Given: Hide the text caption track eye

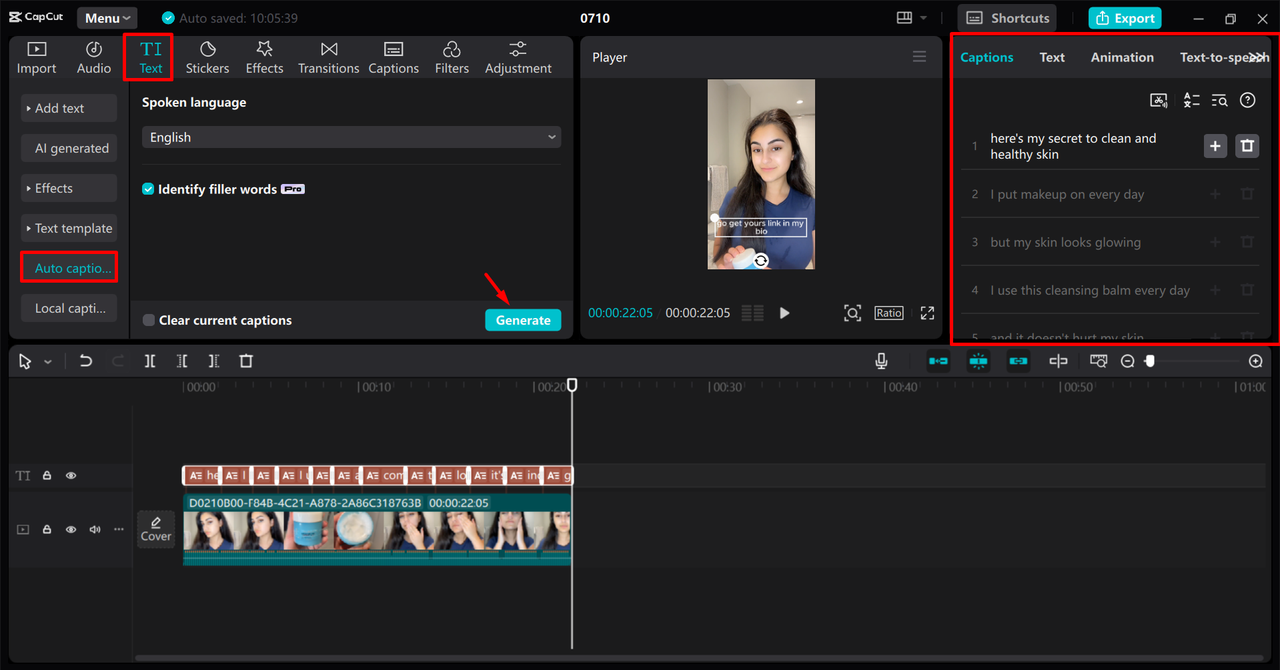Looking at the screenshot, I should (71, 476).
